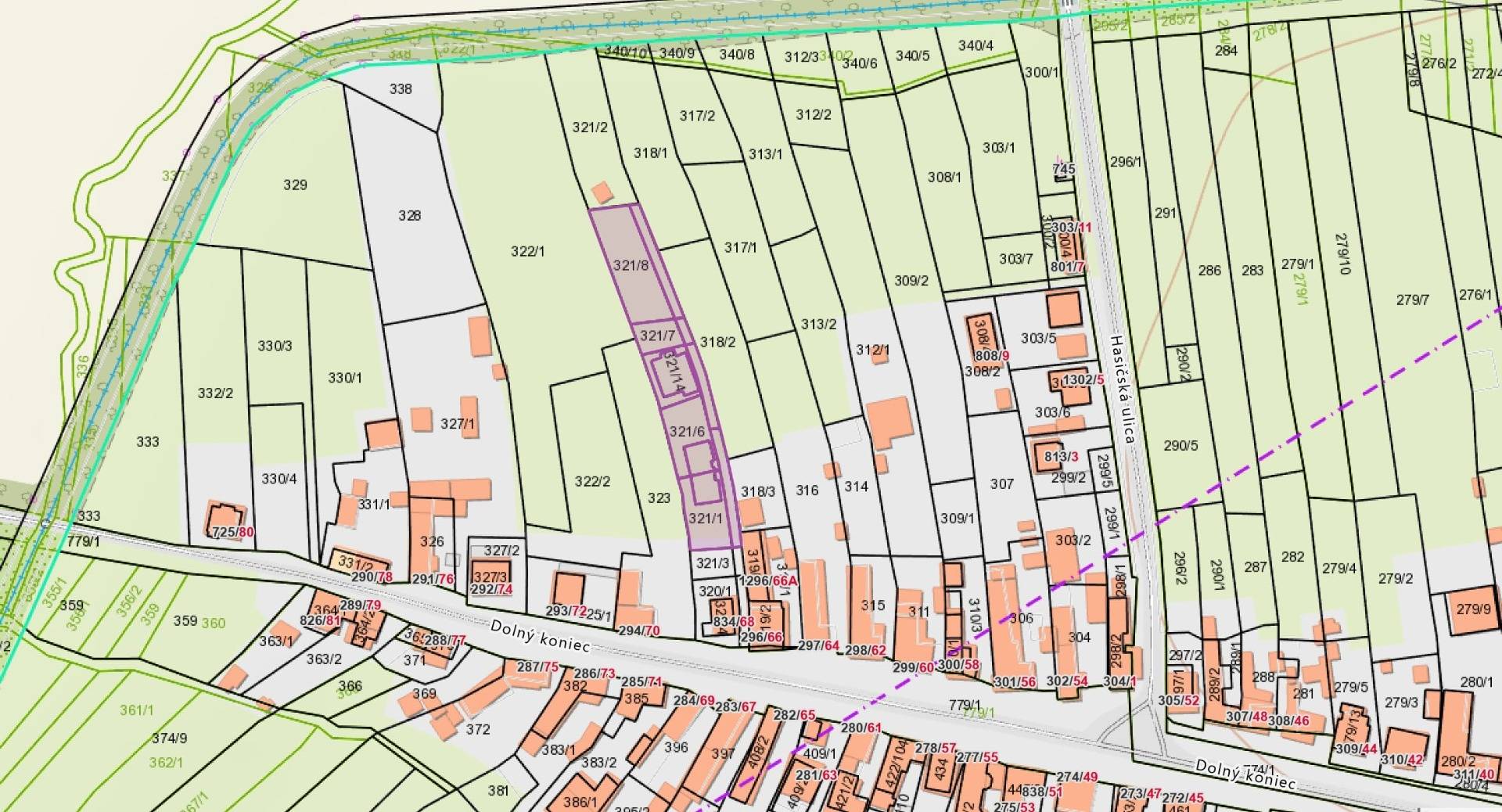Viewport: 1502px width, 812px height.
Task: Click parcel 338 near top
Action: pos(400,89)
